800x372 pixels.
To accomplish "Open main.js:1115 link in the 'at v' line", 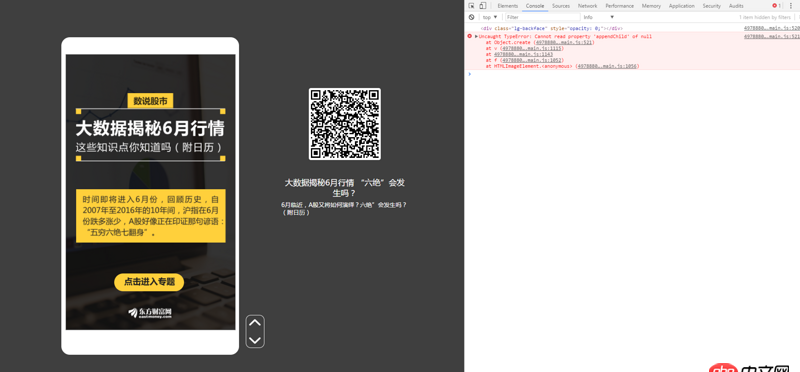I will (x=531, y=48).
